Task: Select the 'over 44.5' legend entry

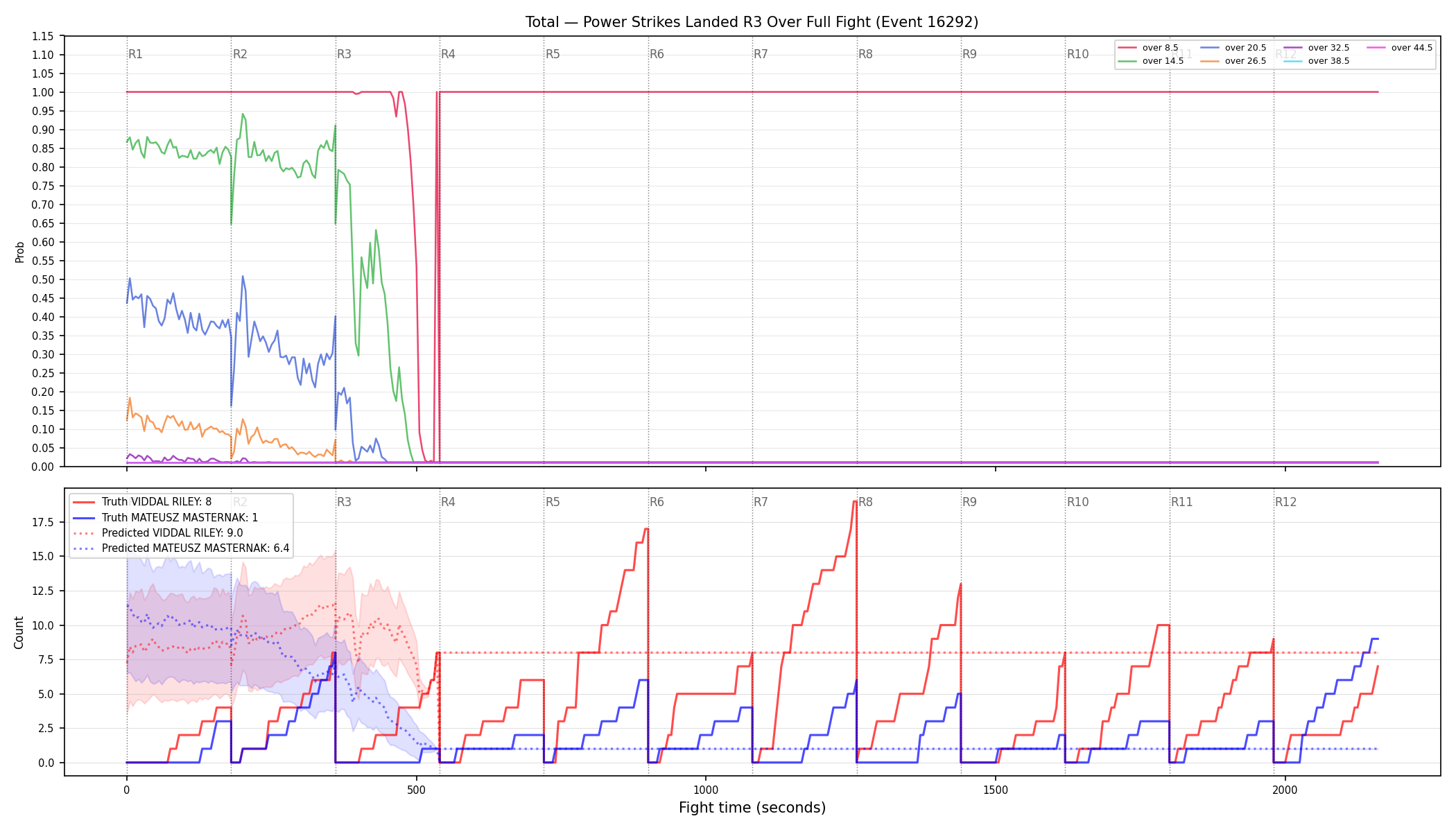Action: pos(1400,48)
